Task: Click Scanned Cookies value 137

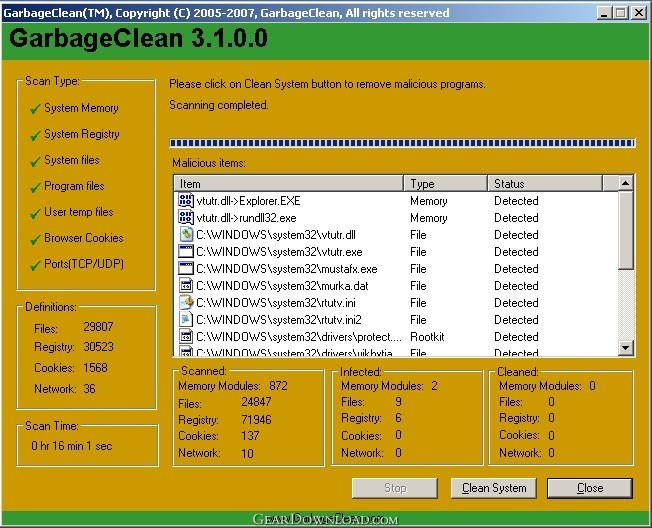Action: (250, 436)
